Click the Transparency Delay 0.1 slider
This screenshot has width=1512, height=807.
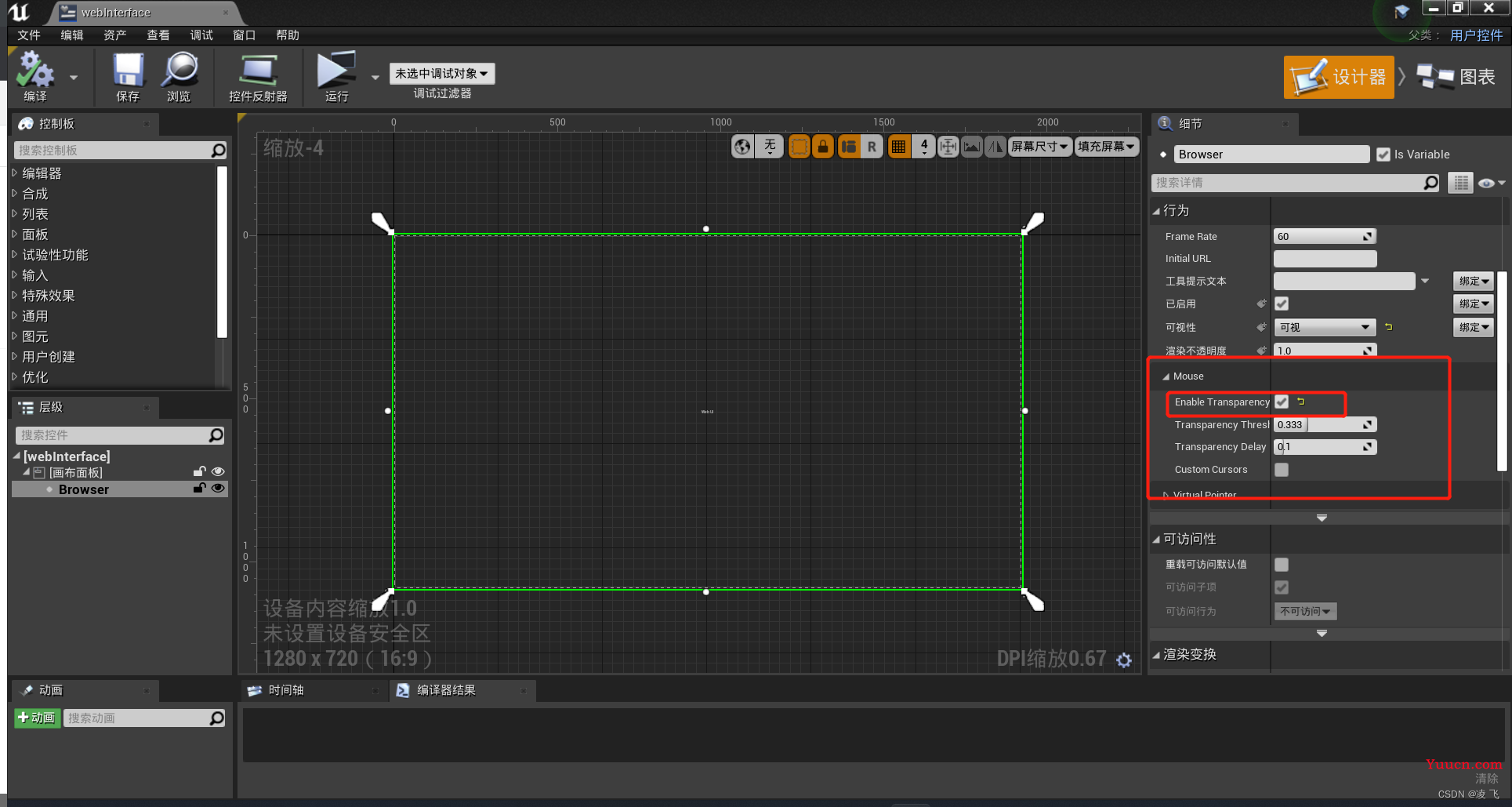(1325, 446)
